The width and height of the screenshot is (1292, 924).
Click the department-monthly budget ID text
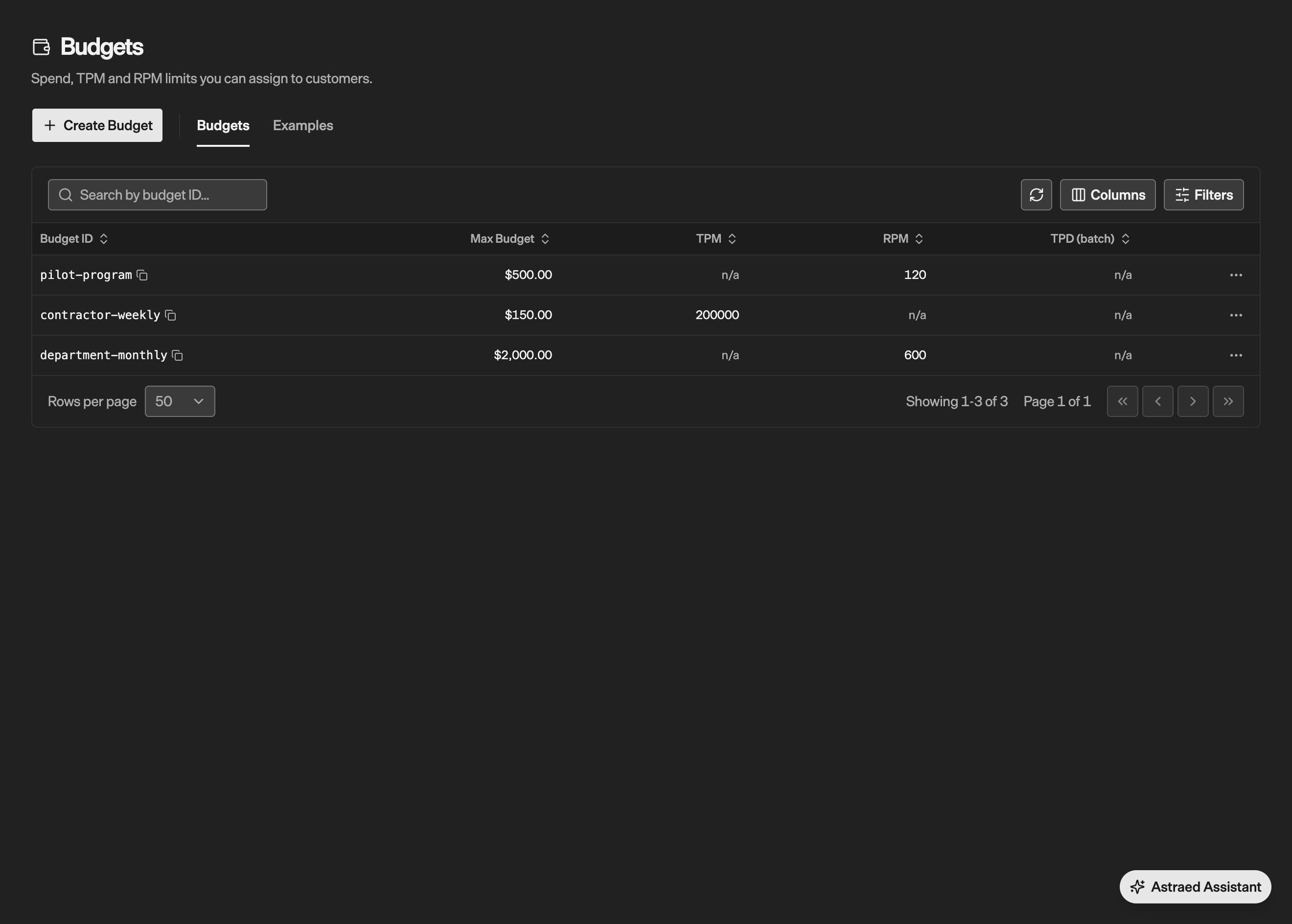click(x=104, y=355)
